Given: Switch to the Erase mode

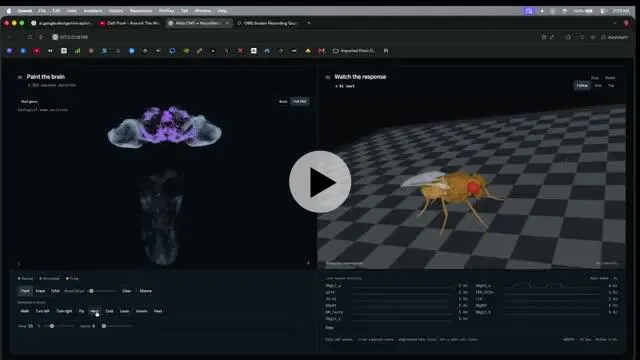Looking at the screenshot, I should [40, 291].
